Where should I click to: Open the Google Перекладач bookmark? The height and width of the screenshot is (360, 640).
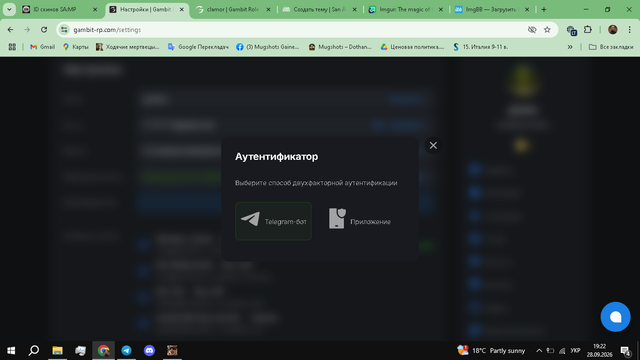click(198, 47)
